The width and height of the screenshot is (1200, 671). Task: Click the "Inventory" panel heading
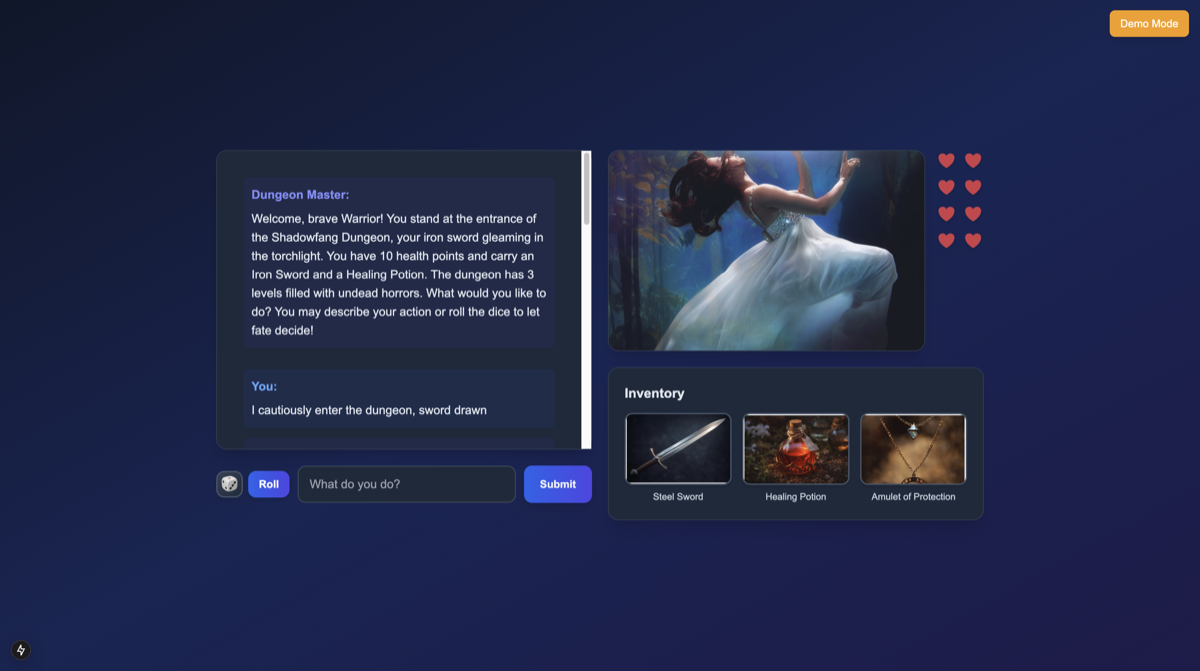[x=655, y=393]
